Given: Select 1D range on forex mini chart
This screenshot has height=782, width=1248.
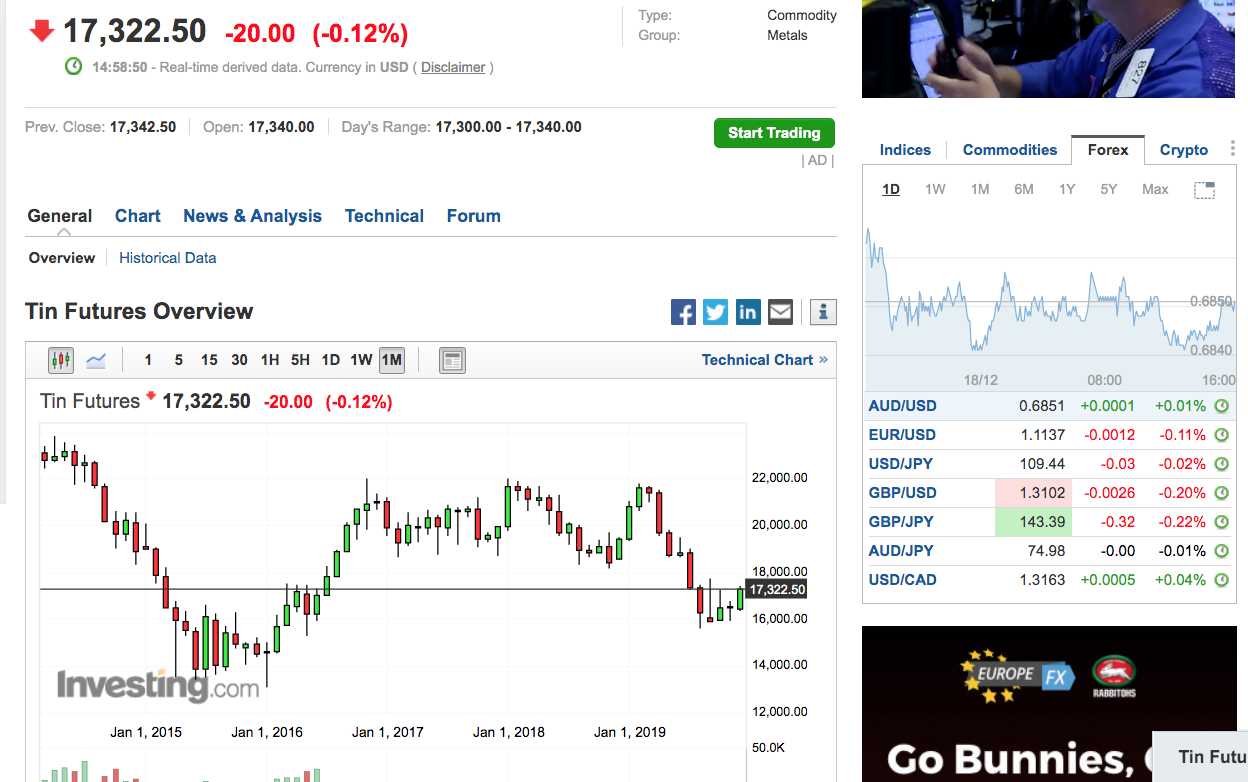Looking at the screenshot, I should coord(891,189).
